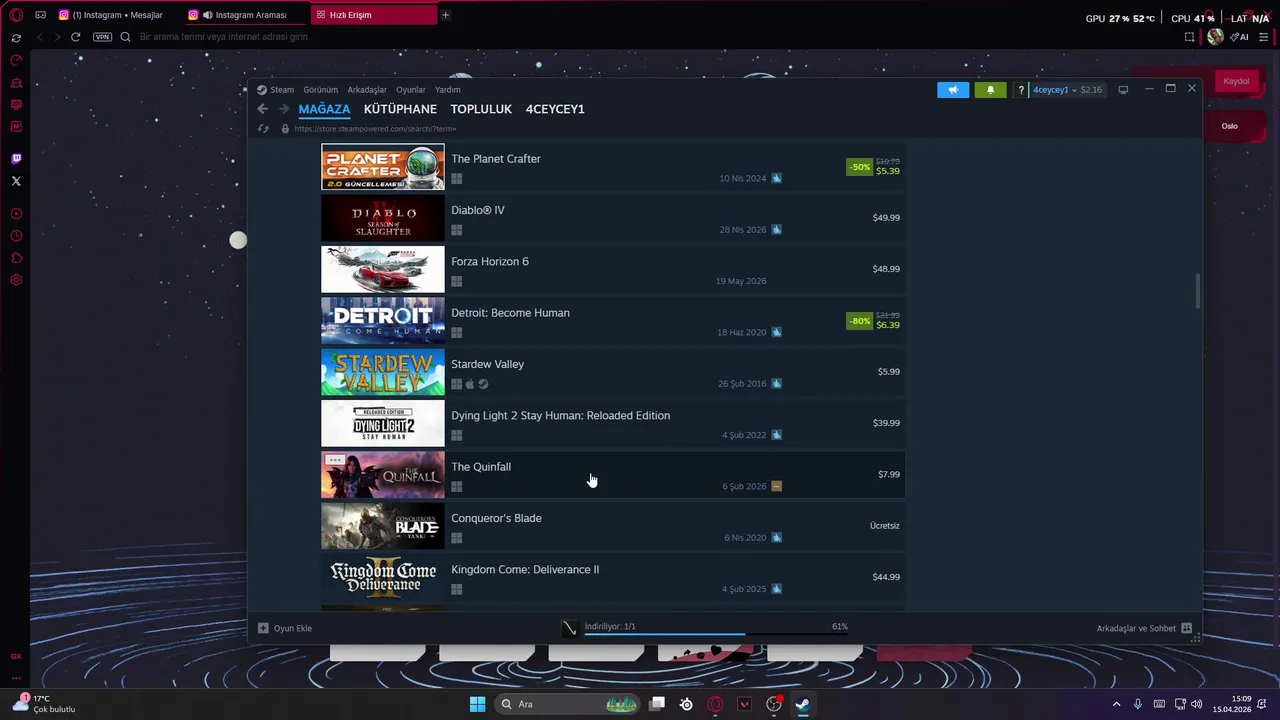
Task: Open Friends and Chat icon in Steam
Action: [1186, 628]
